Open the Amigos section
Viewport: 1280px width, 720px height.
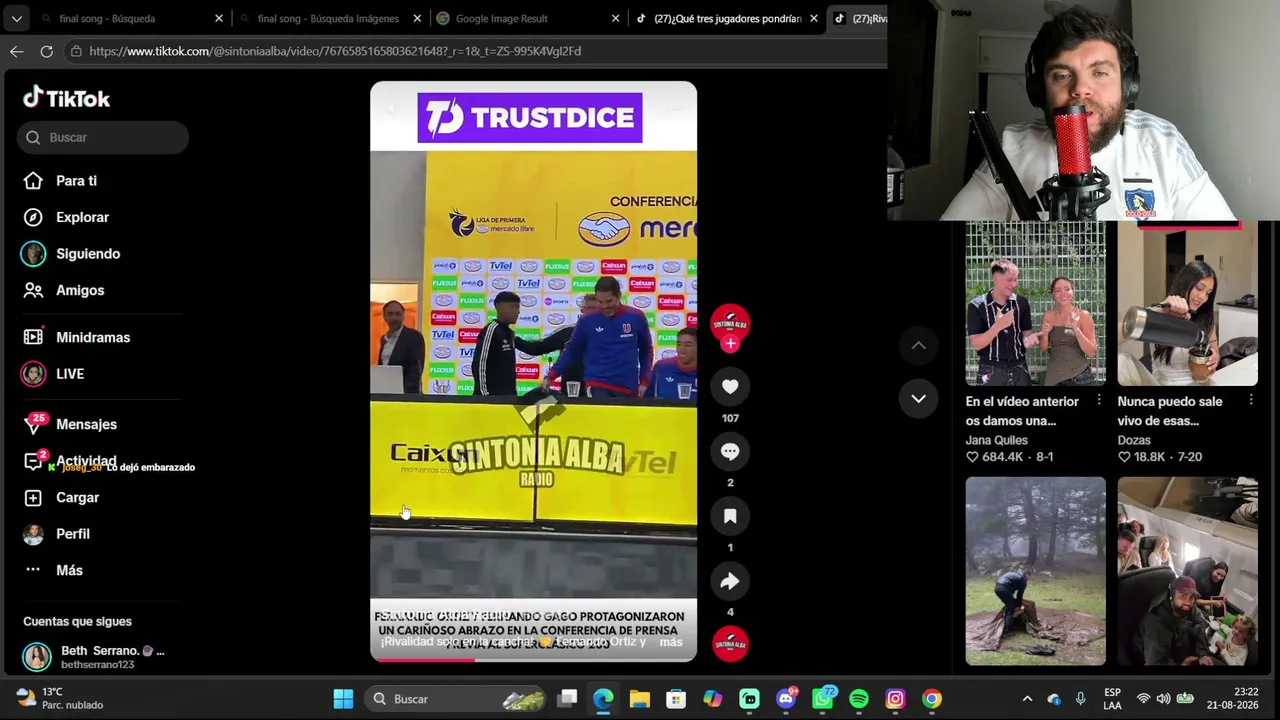coord(64,290)
